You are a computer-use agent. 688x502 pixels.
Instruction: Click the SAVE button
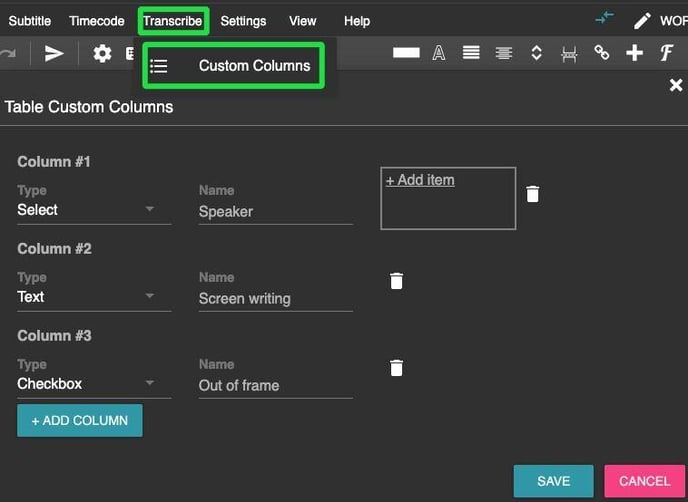click(x=553, y=481)
